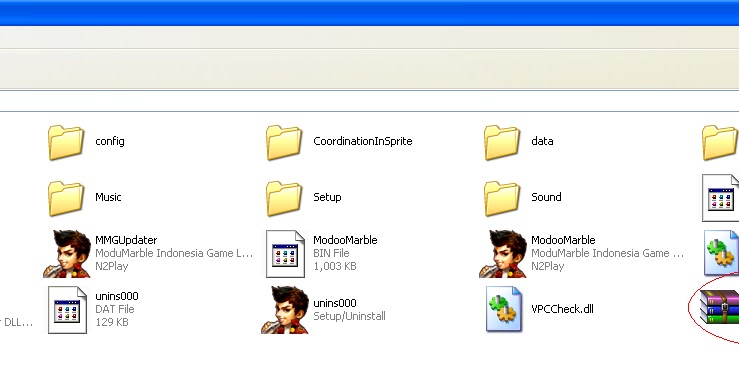Select the data folder icon
739x388 pixels.
click(502, 142)
